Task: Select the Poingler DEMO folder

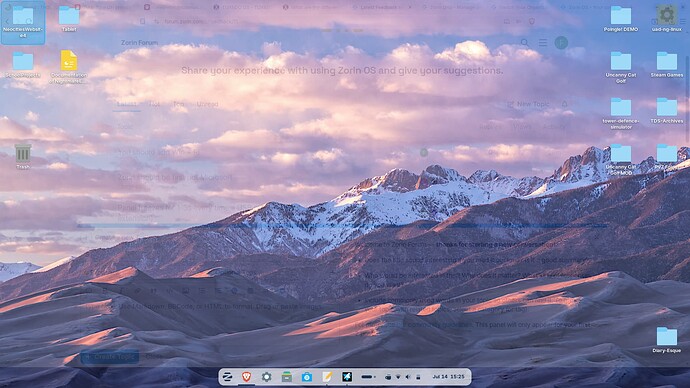Action: 621,19
